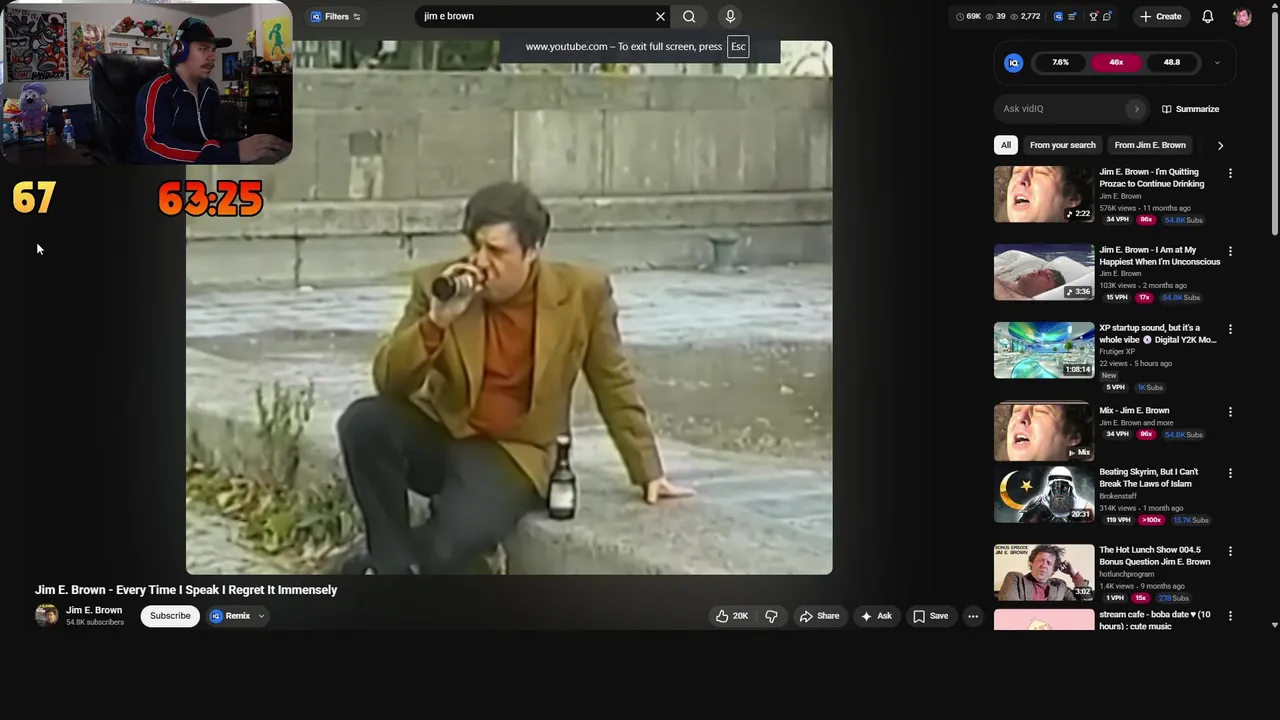The image size is (1280, 720).
Task: Open options for Beating Skyrim video
Action: [x=1230, y=473]
